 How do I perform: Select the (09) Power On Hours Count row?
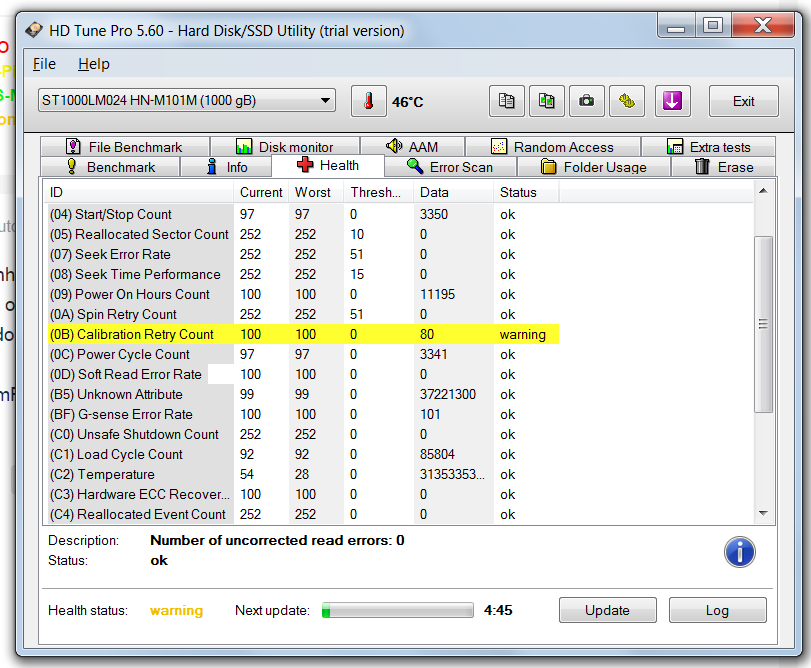(x=302, y=294)
